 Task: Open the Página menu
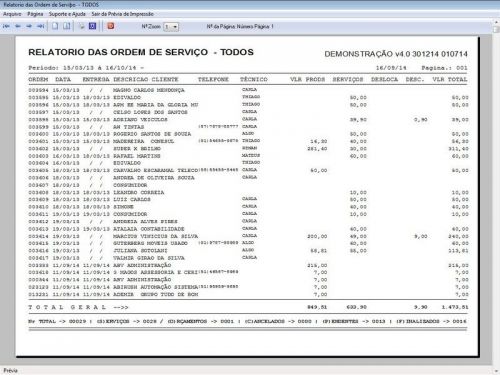[35, 14]
